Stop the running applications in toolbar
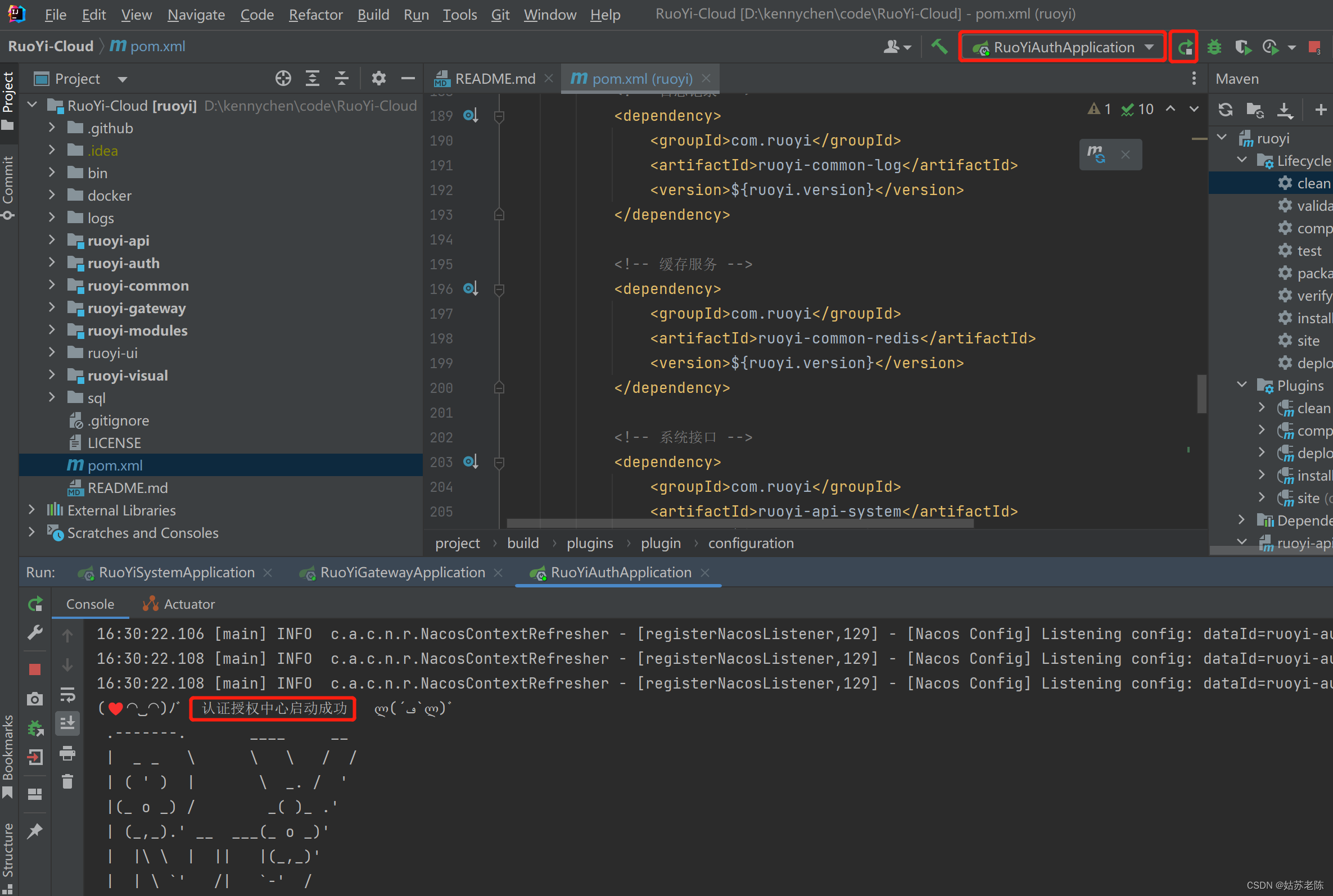The image size is (1333, 896). coord(1314,47)
